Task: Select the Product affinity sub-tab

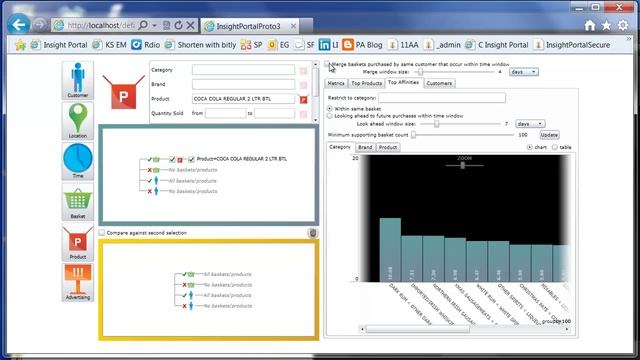Action: (x=388, y=147)
